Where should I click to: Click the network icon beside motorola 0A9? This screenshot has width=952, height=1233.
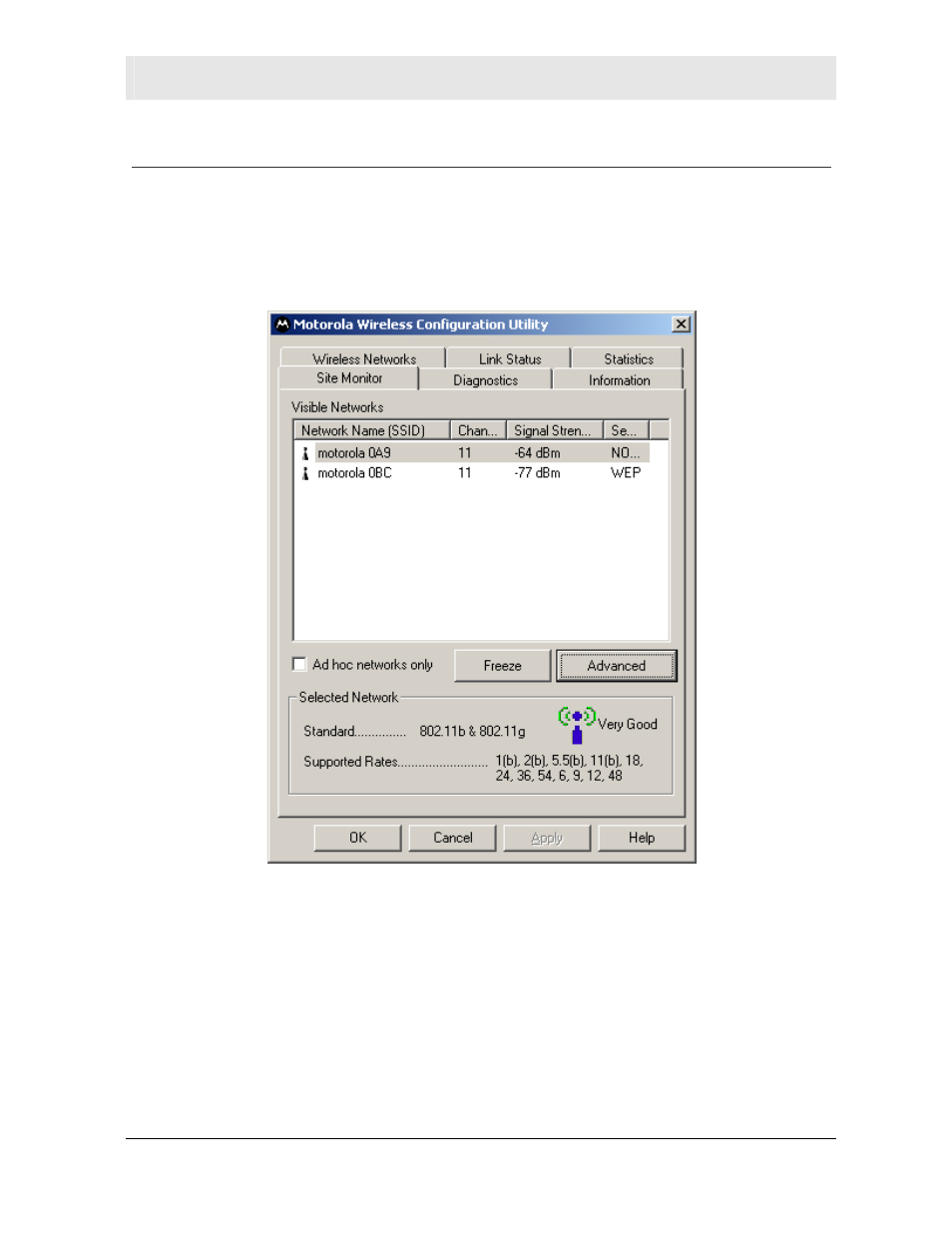tap(305, 453)
